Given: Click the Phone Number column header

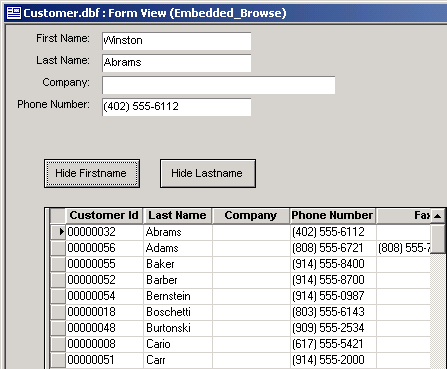Looking at the screenshot, I should 332,216.
